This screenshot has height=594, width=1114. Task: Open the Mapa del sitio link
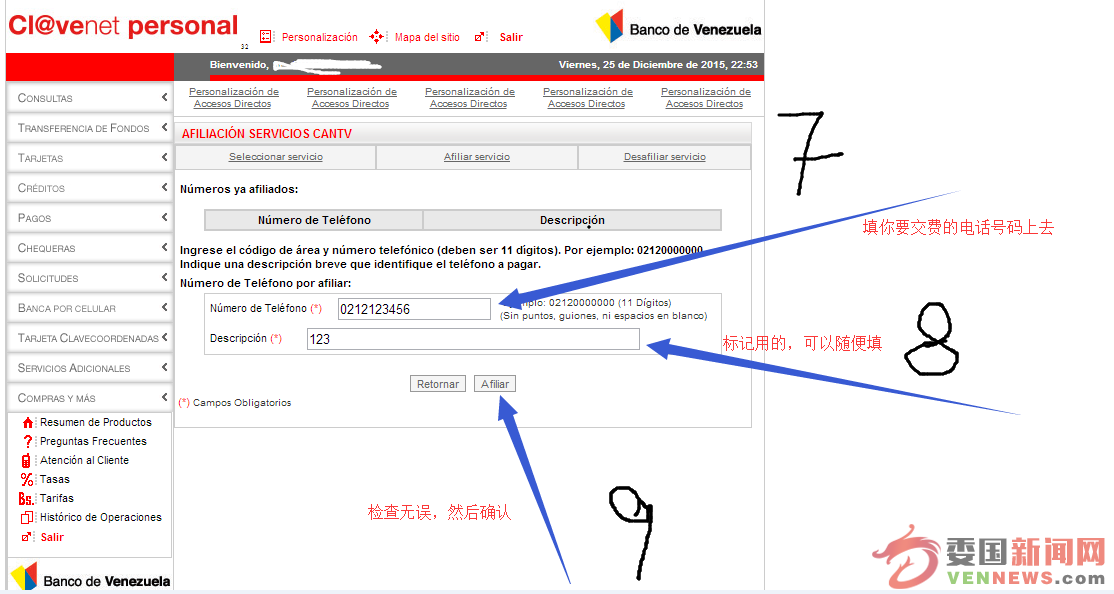(x=427, y=37)
